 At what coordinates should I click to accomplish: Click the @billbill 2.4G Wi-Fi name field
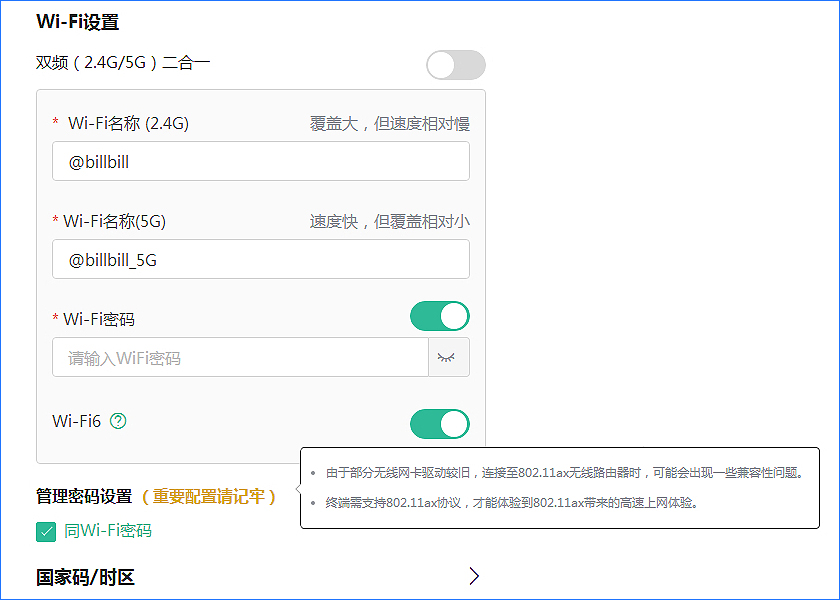pyautogui.click(x=260, y=161)
